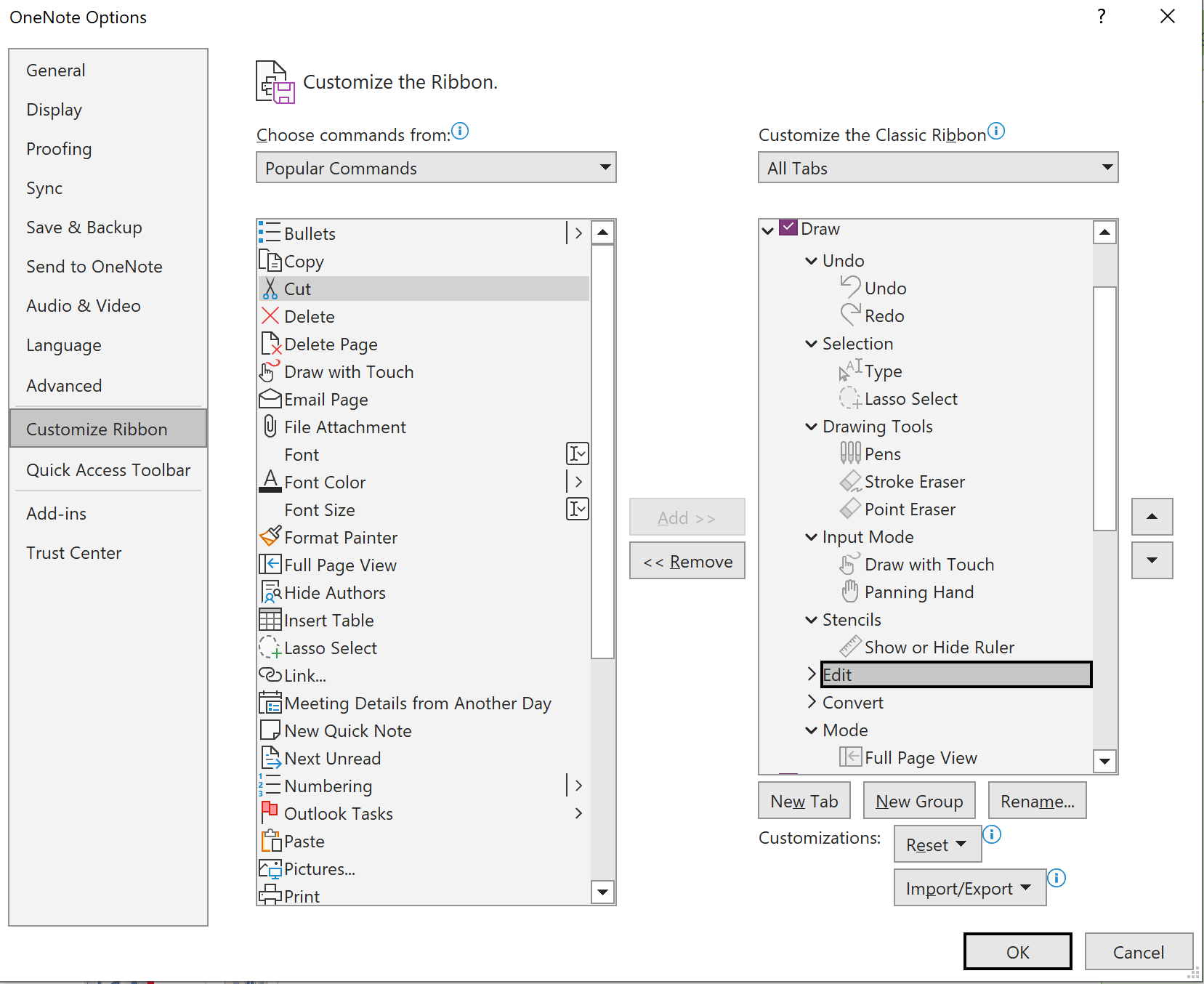1204x984 pixels.
Task: Select the Insert Table icon
Action: (270, 619)
